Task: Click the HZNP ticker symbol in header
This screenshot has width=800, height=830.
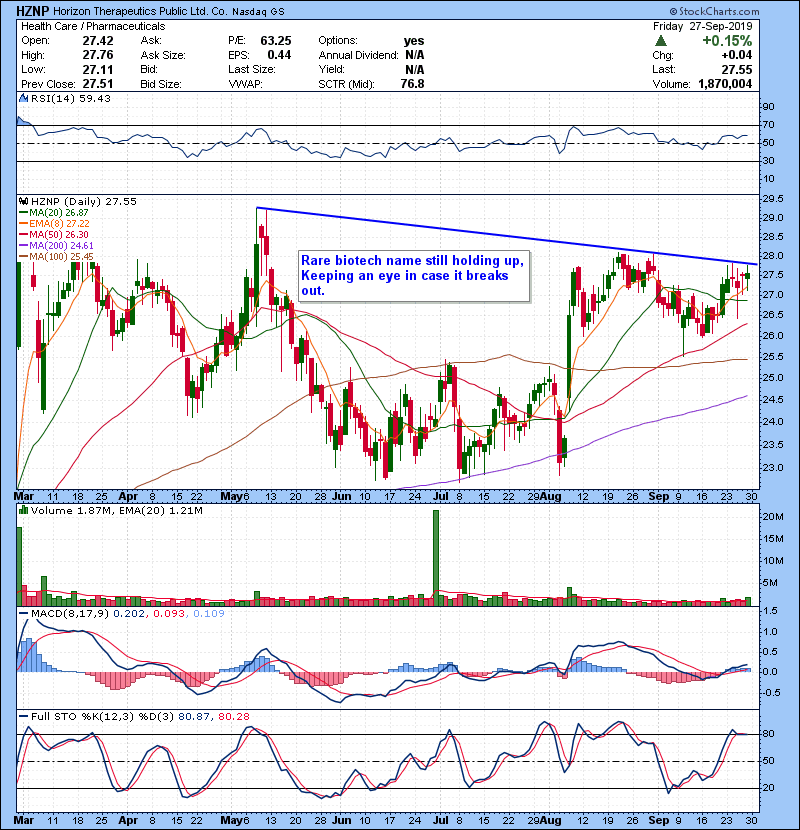Action: 39,10
